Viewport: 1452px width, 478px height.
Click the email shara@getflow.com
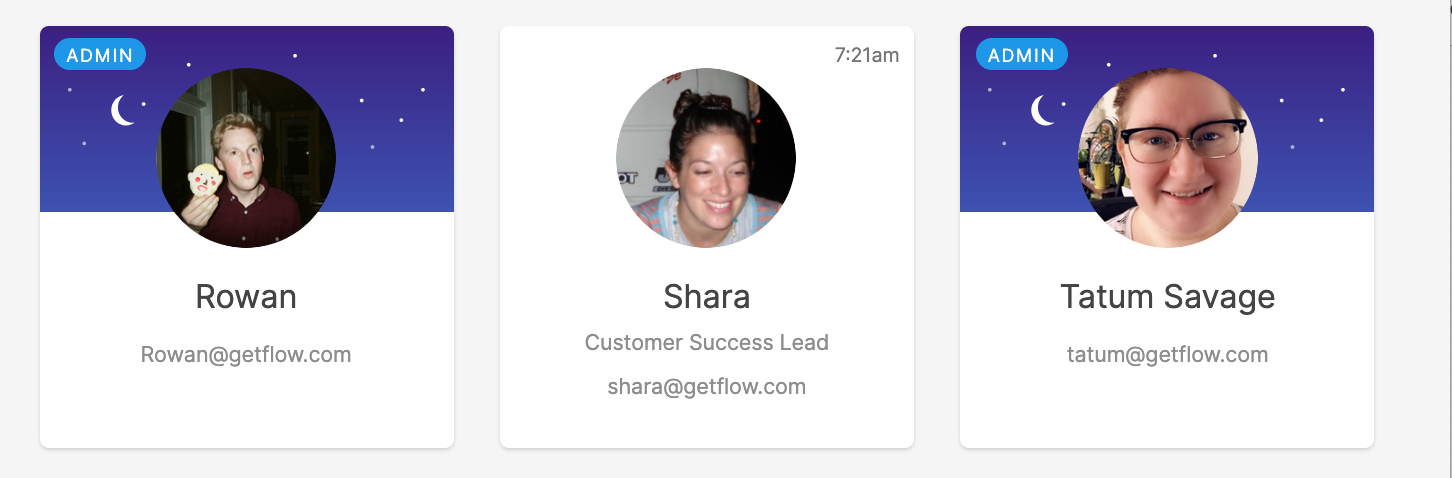point(706,387)
